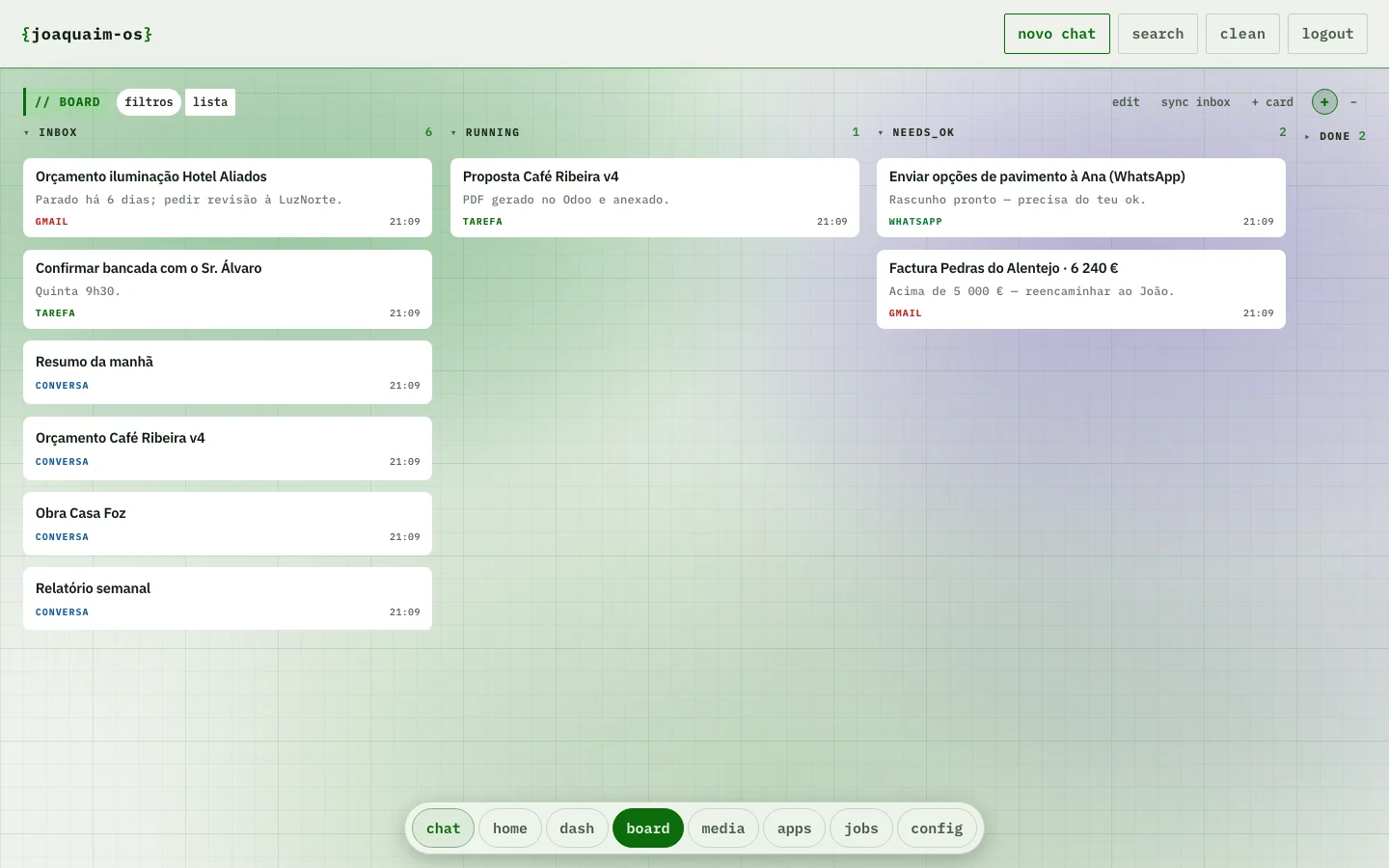Click the clean button
1389x868 pixels.
1242,34
